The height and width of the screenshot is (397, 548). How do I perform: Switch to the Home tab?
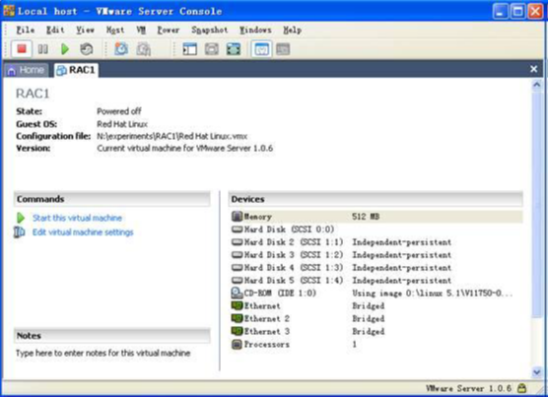[26, 70]
